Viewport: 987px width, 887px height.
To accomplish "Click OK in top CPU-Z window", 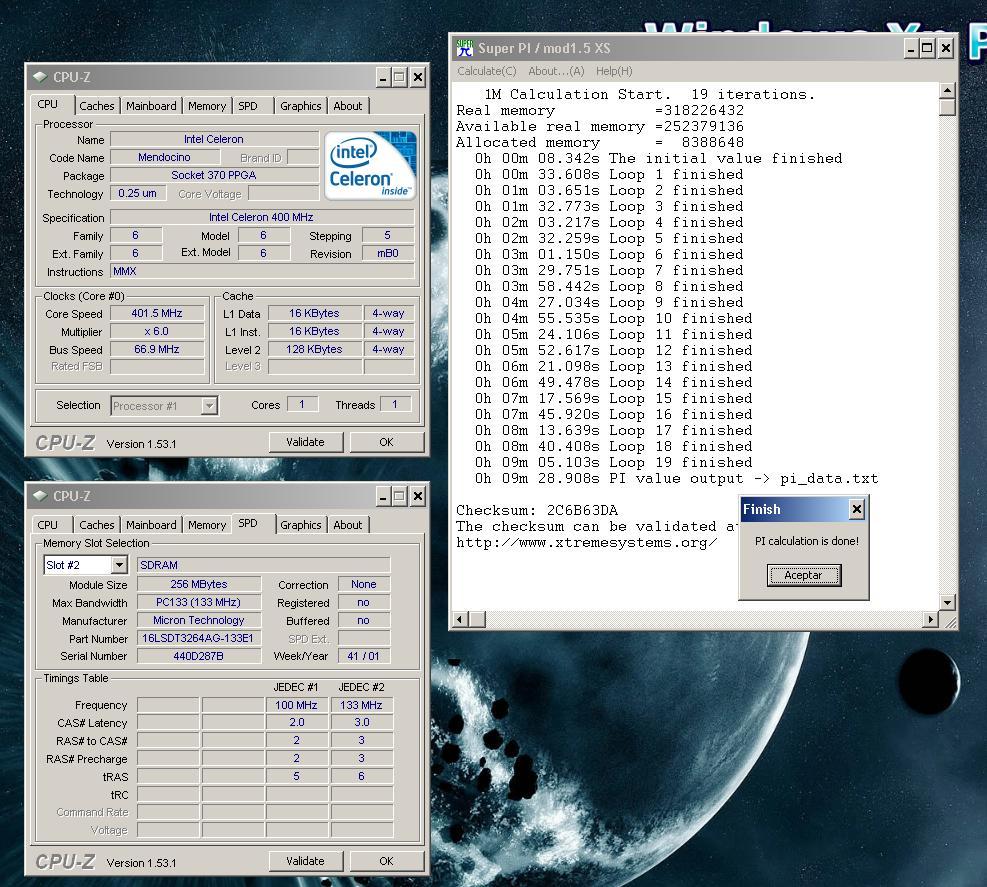I will click(386, 442).
